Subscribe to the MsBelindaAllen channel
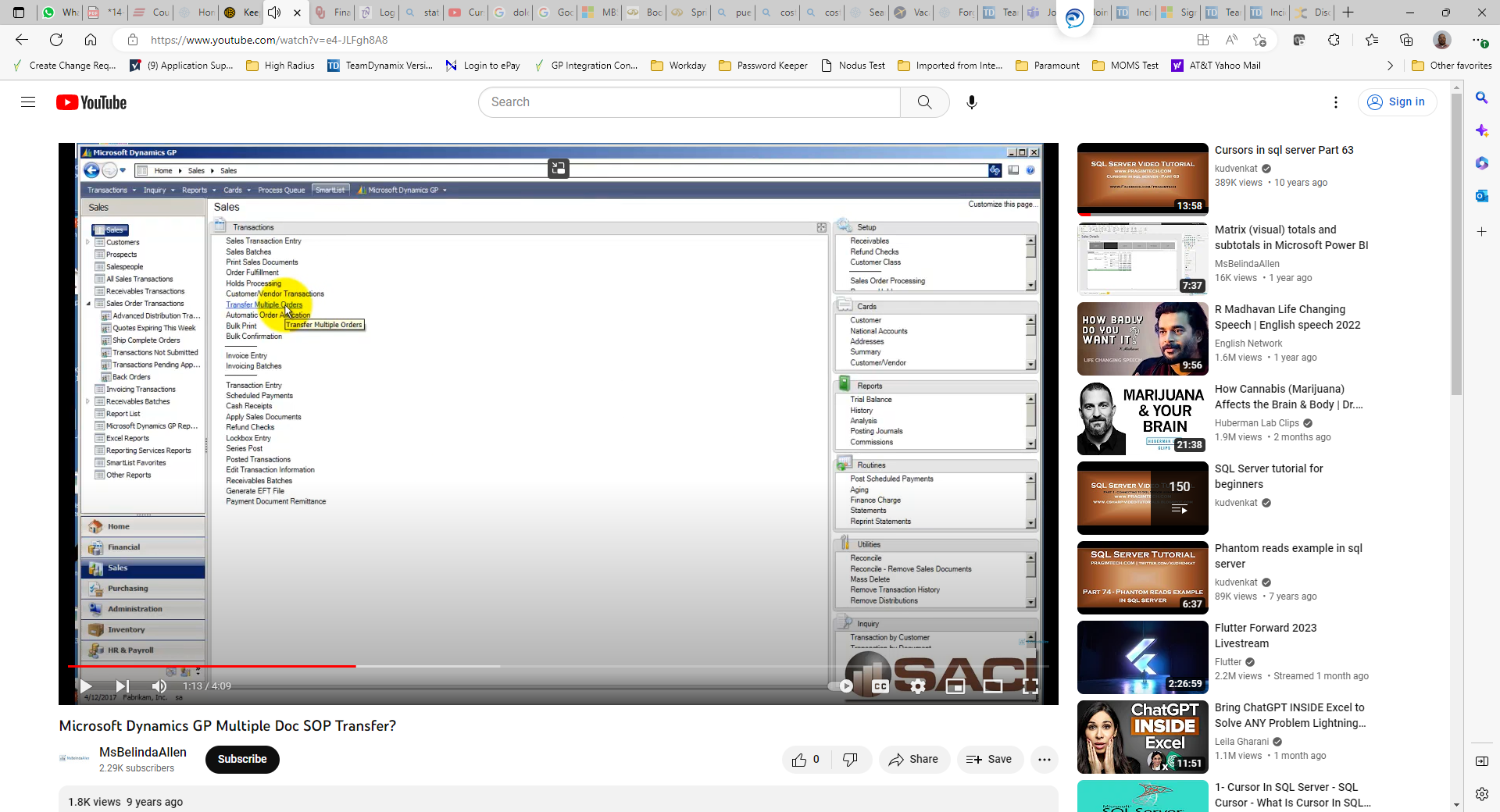 point(242,760)
